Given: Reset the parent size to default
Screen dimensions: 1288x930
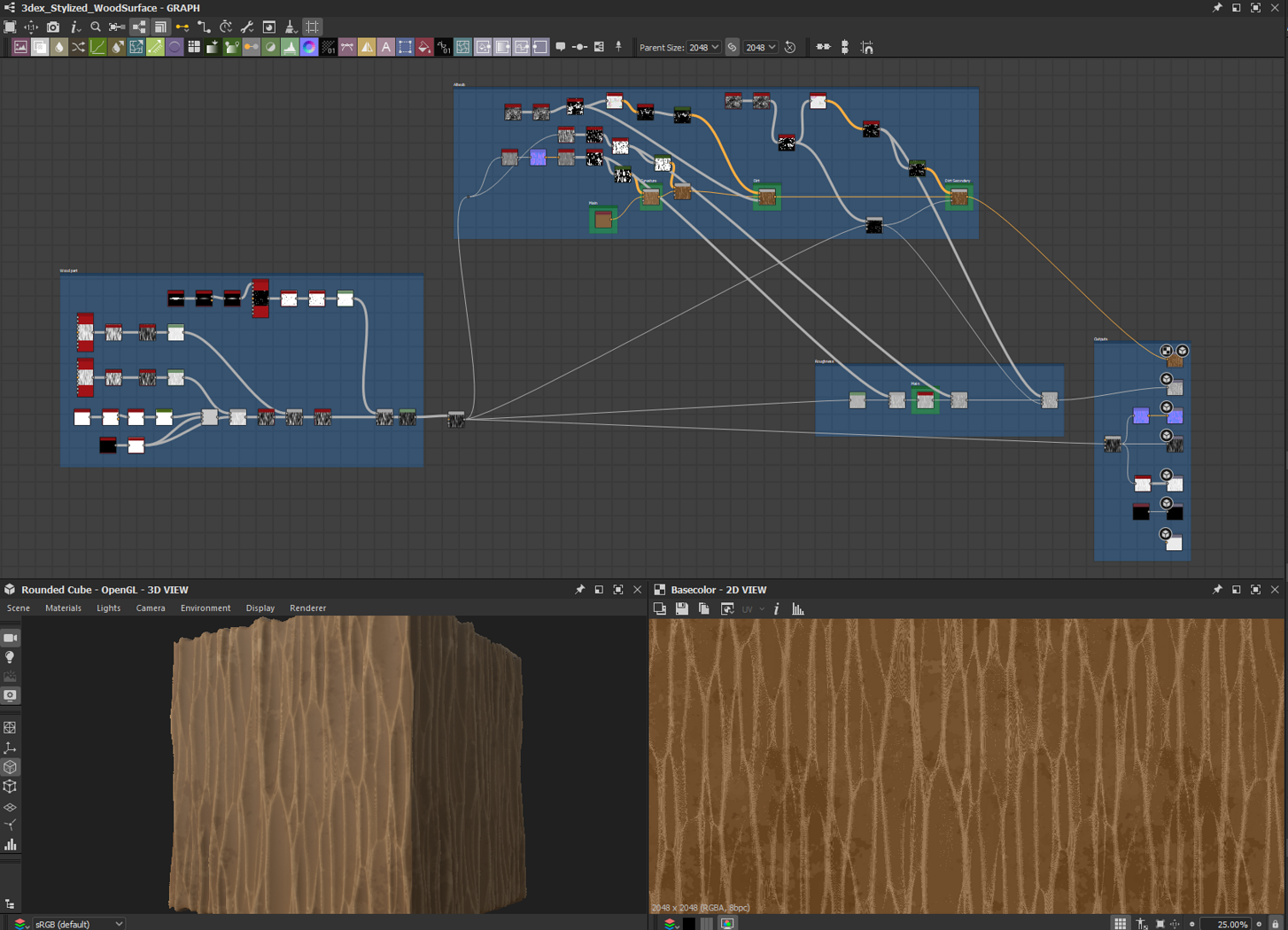Looking at the screenshot, I should click(790, 48).
